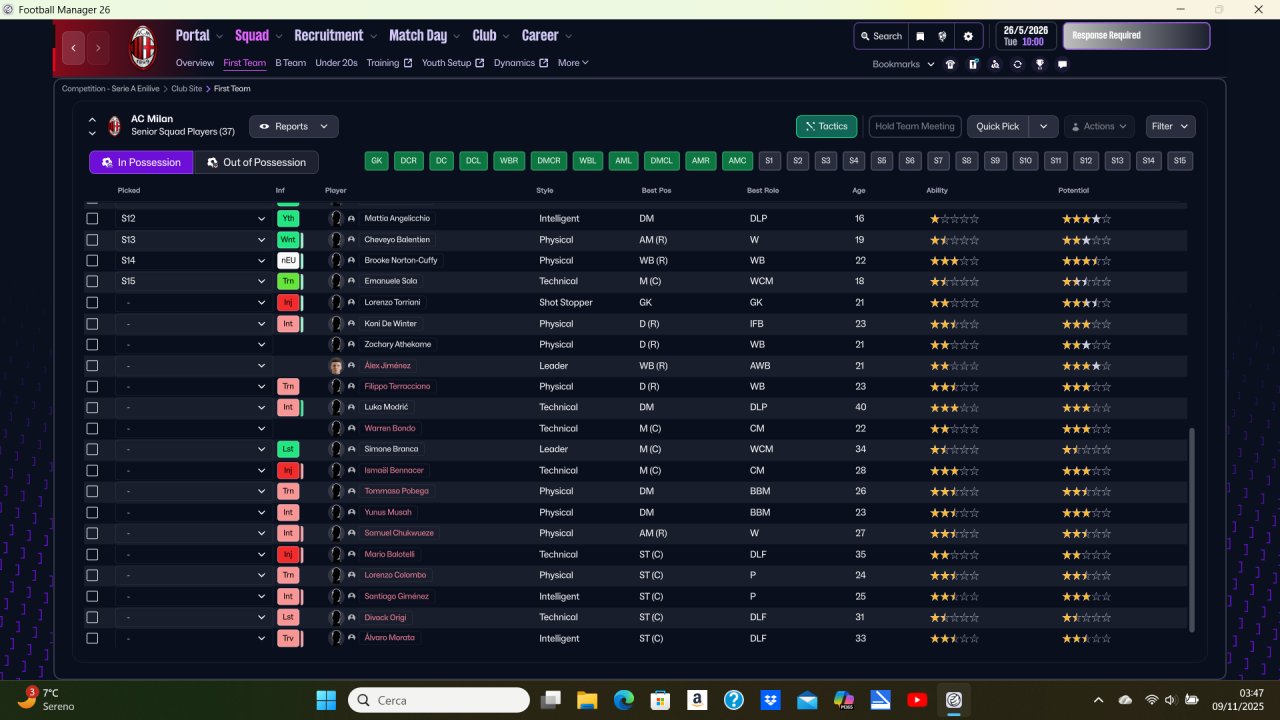Expand the More submenu in Squad navigation
Image resolution: width=1280 pixels, height=720 pixels.
573,63
